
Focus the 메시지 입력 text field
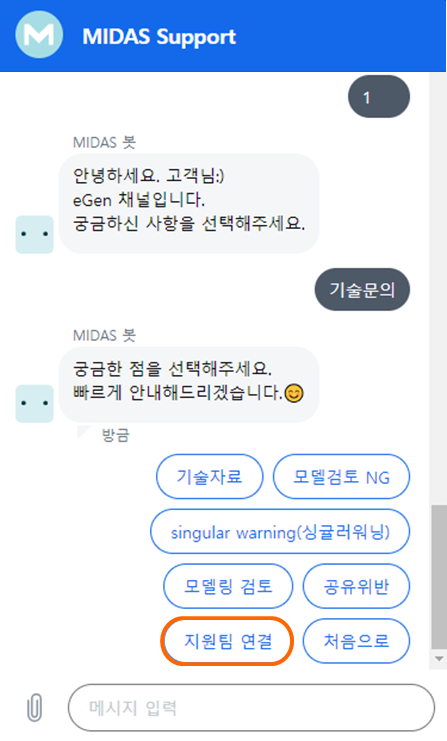click(251, 707)
